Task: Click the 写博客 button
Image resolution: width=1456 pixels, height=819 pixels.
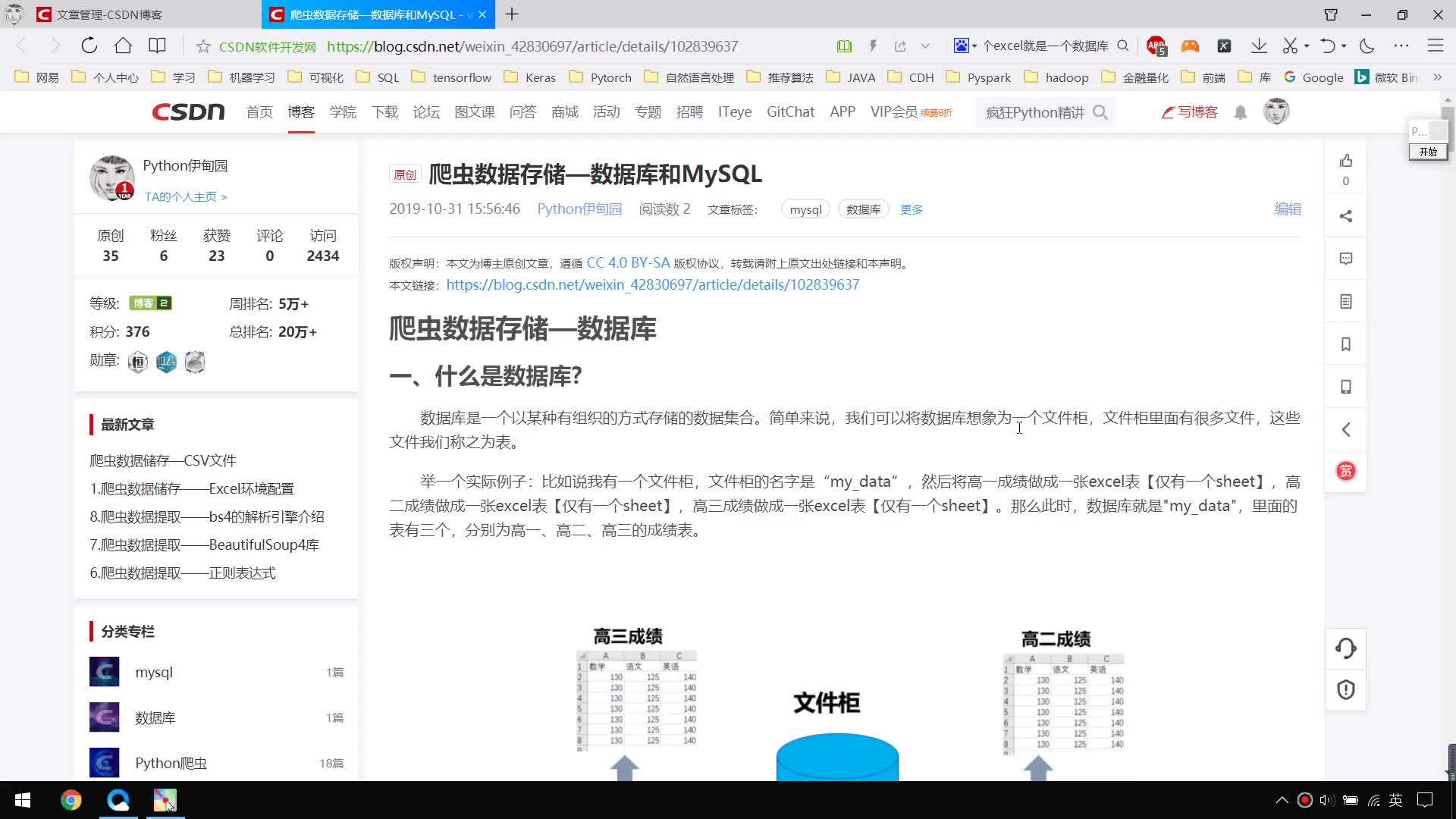Action: coord(1190,112)
